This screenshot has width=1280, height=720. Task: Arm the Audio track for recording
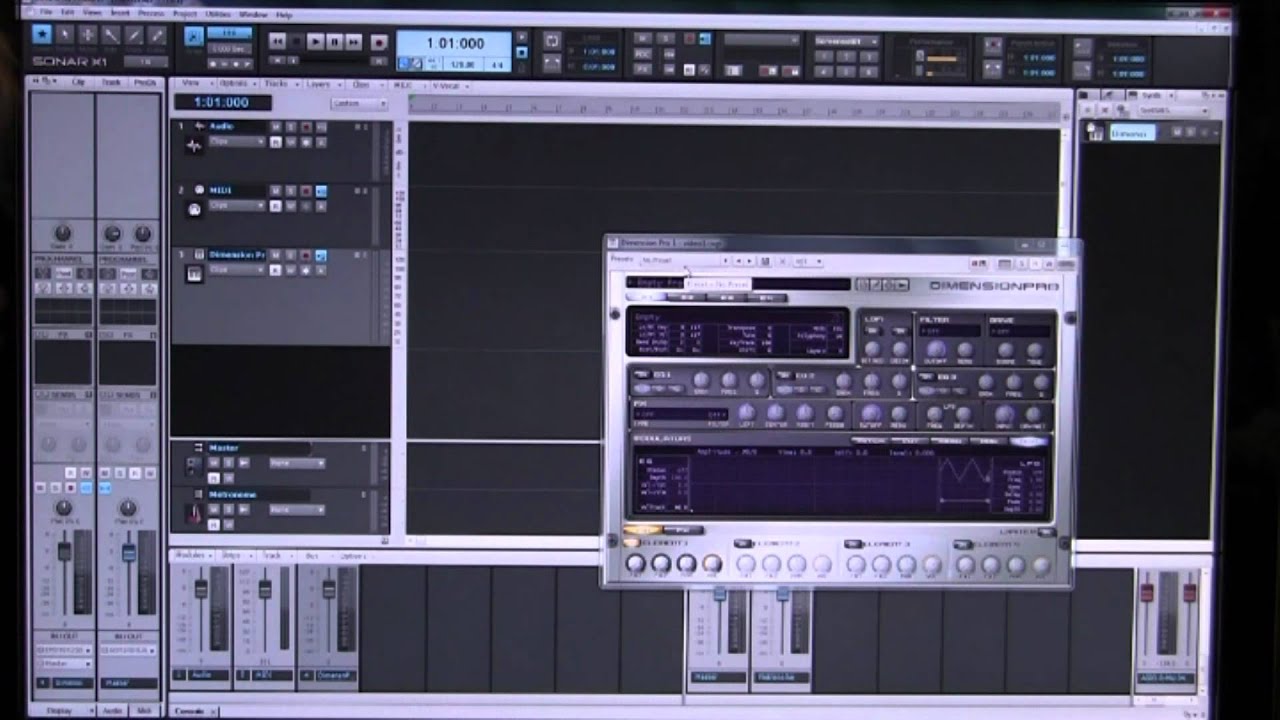click(x=306, y=127)
